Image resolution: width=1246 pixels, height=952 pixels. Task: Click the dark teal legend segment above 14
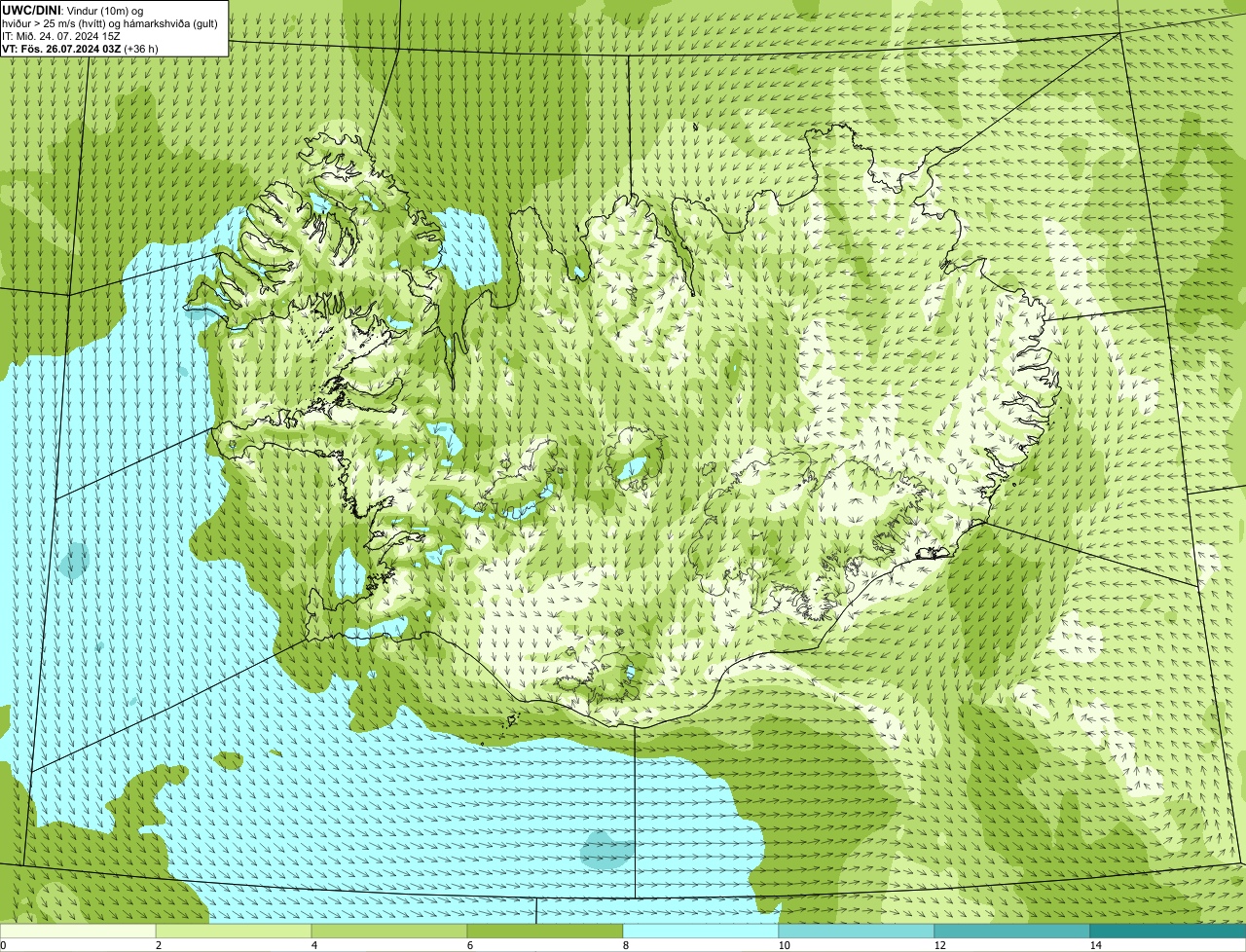[1168, 932]
